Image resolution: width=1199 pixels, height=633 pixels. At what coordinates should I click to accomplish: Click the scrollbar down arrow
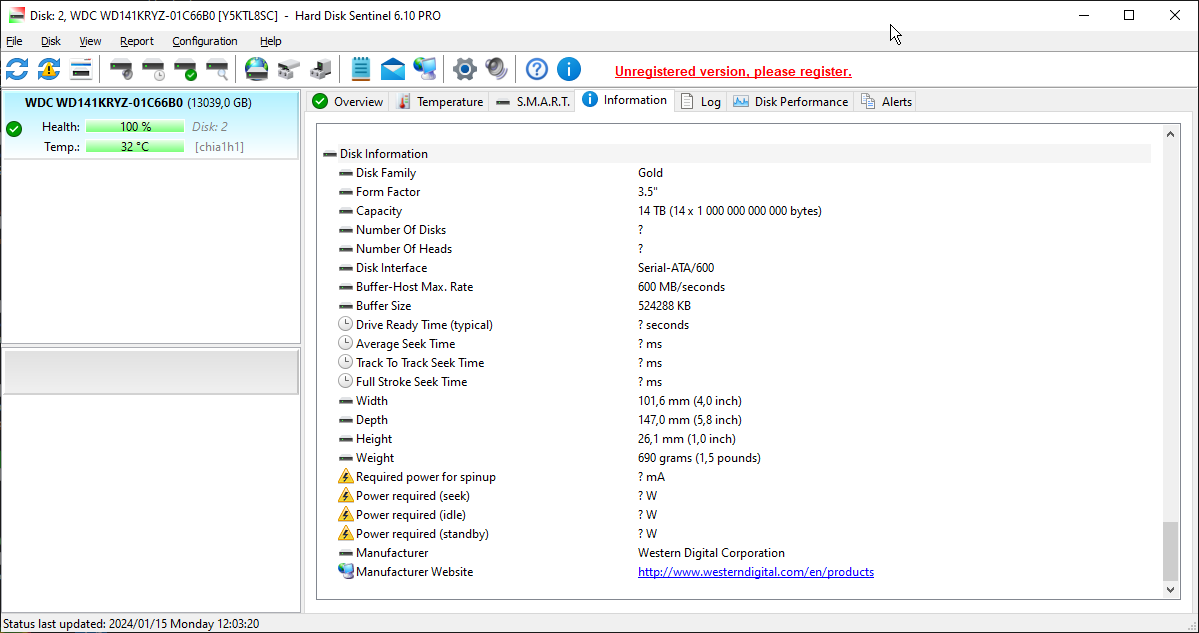[x=1170, y=589]
